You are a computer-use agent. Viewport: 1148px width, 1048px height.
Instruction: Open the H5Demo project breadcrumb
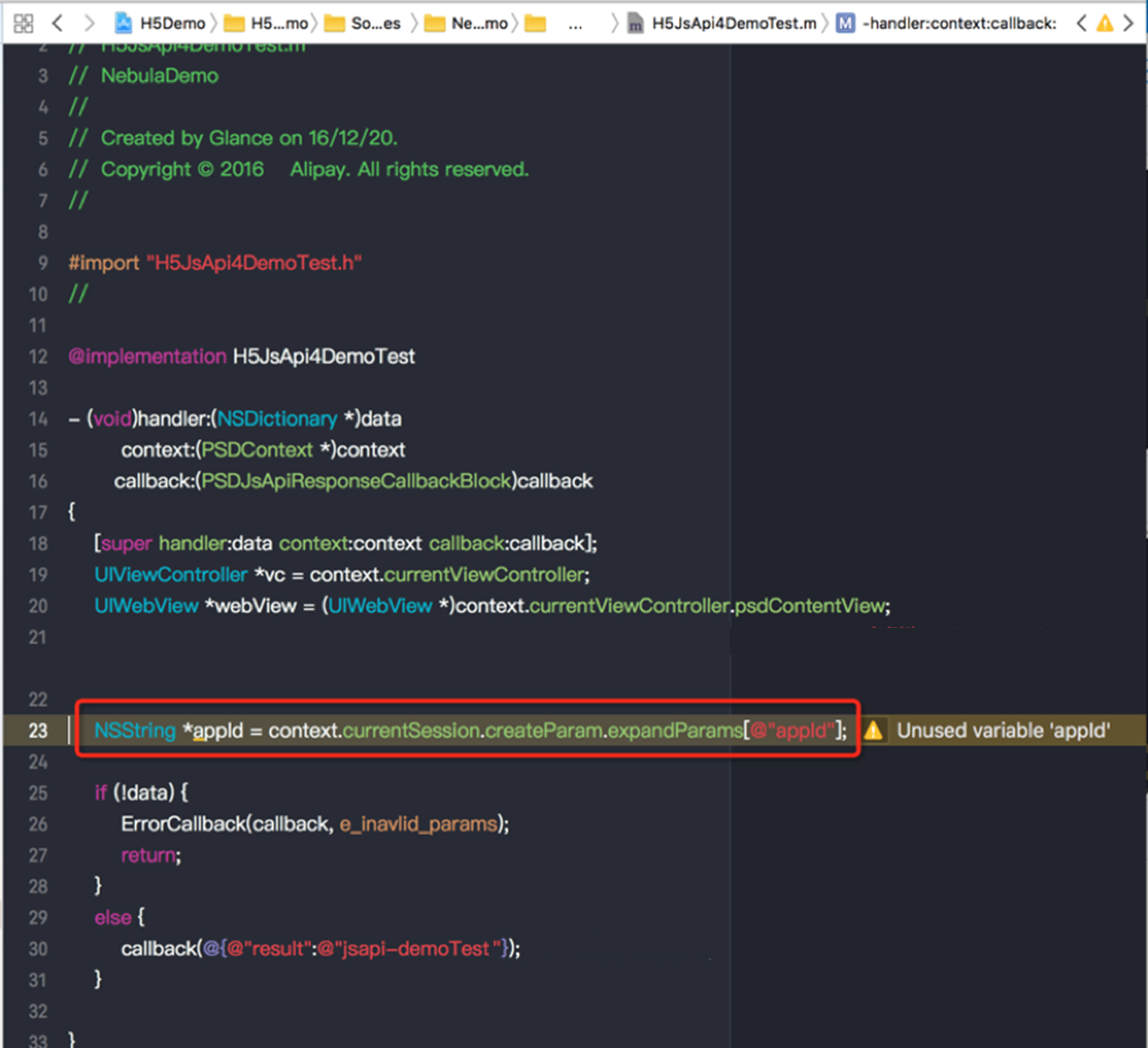[x=162, y=23]
